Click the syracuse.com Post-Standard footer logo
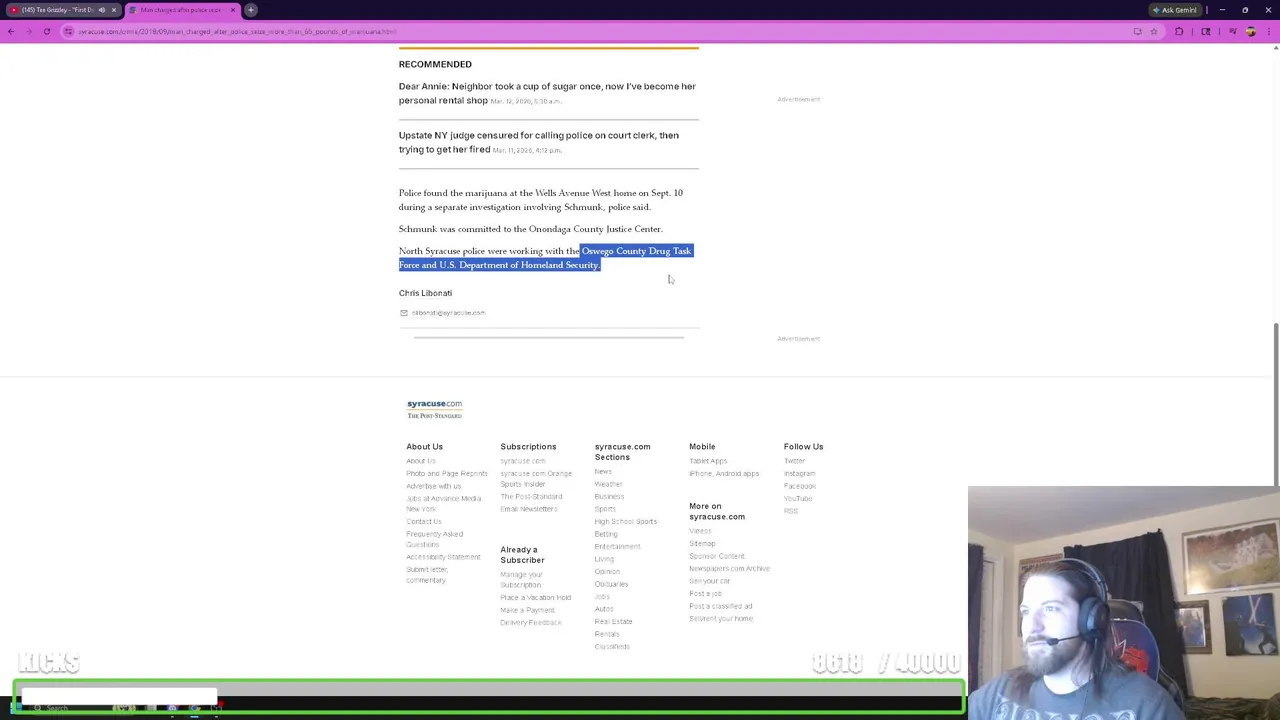This screenshot has height=720, width=1280. 434,409
